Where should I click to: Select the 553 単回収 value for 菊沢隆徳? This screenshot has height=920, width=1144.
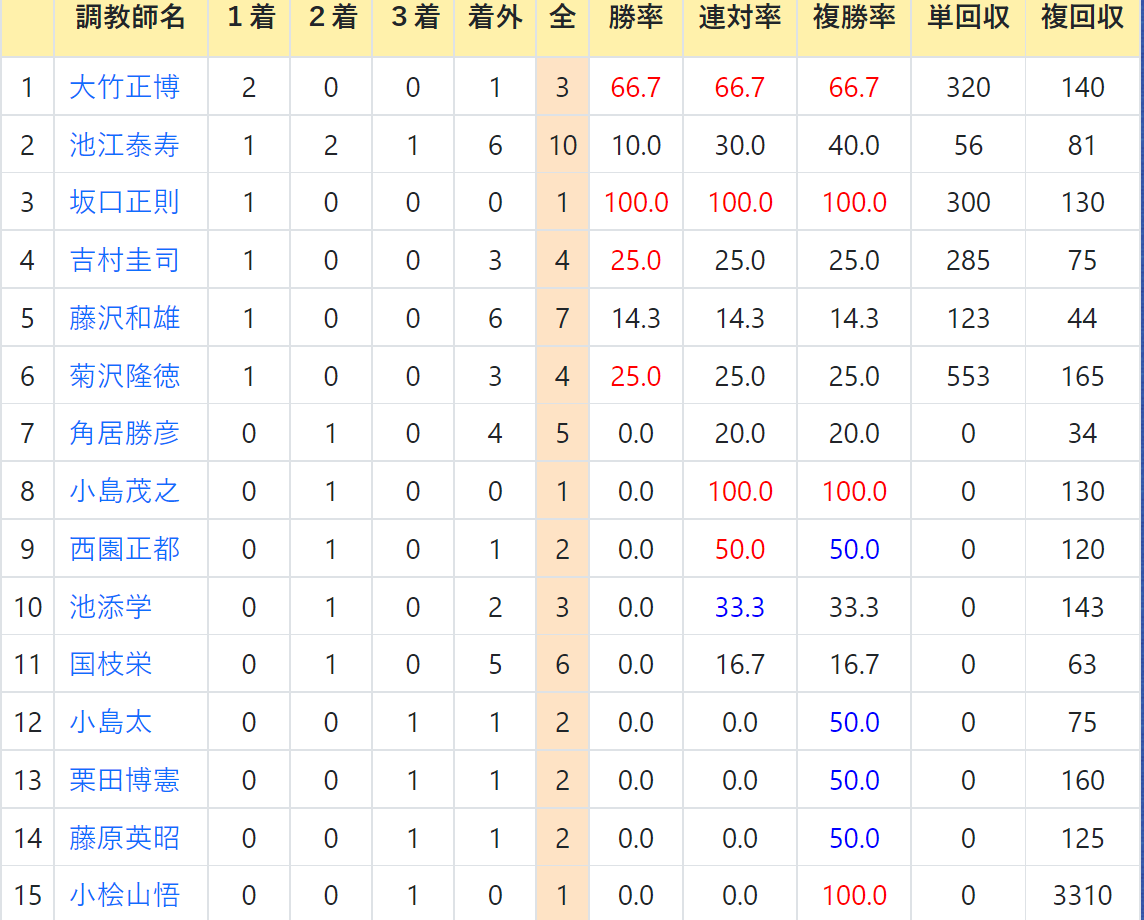click(x=968, y=376)
